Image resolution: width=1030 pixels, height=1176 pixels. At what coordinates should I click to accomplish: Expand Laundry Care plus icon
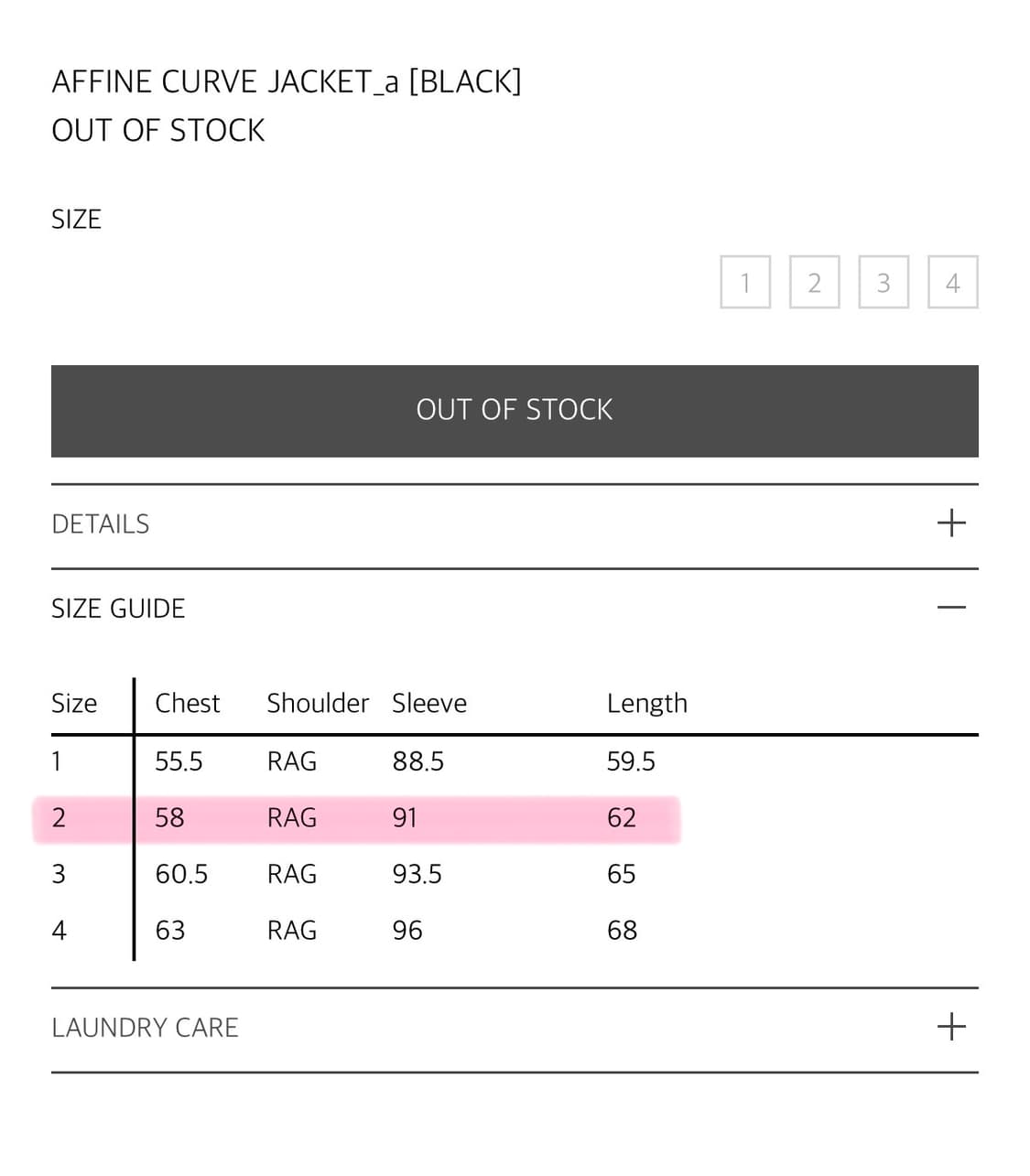coord(951,1027)
